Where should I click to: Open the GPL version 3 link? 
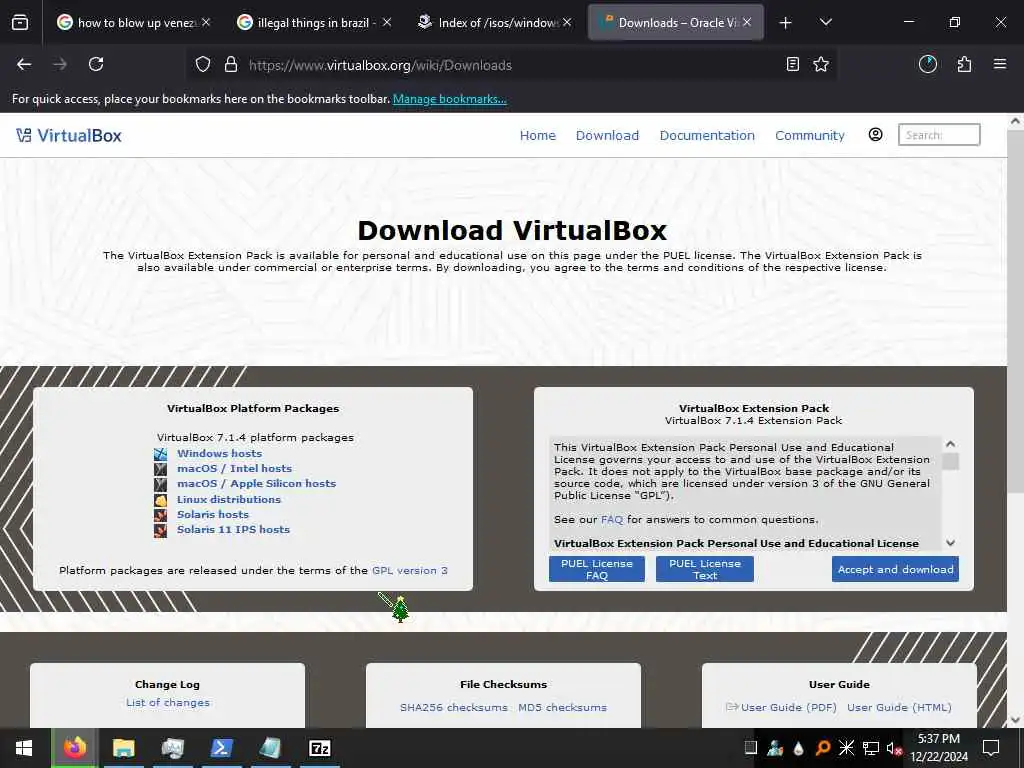click(x=409, y=570)
